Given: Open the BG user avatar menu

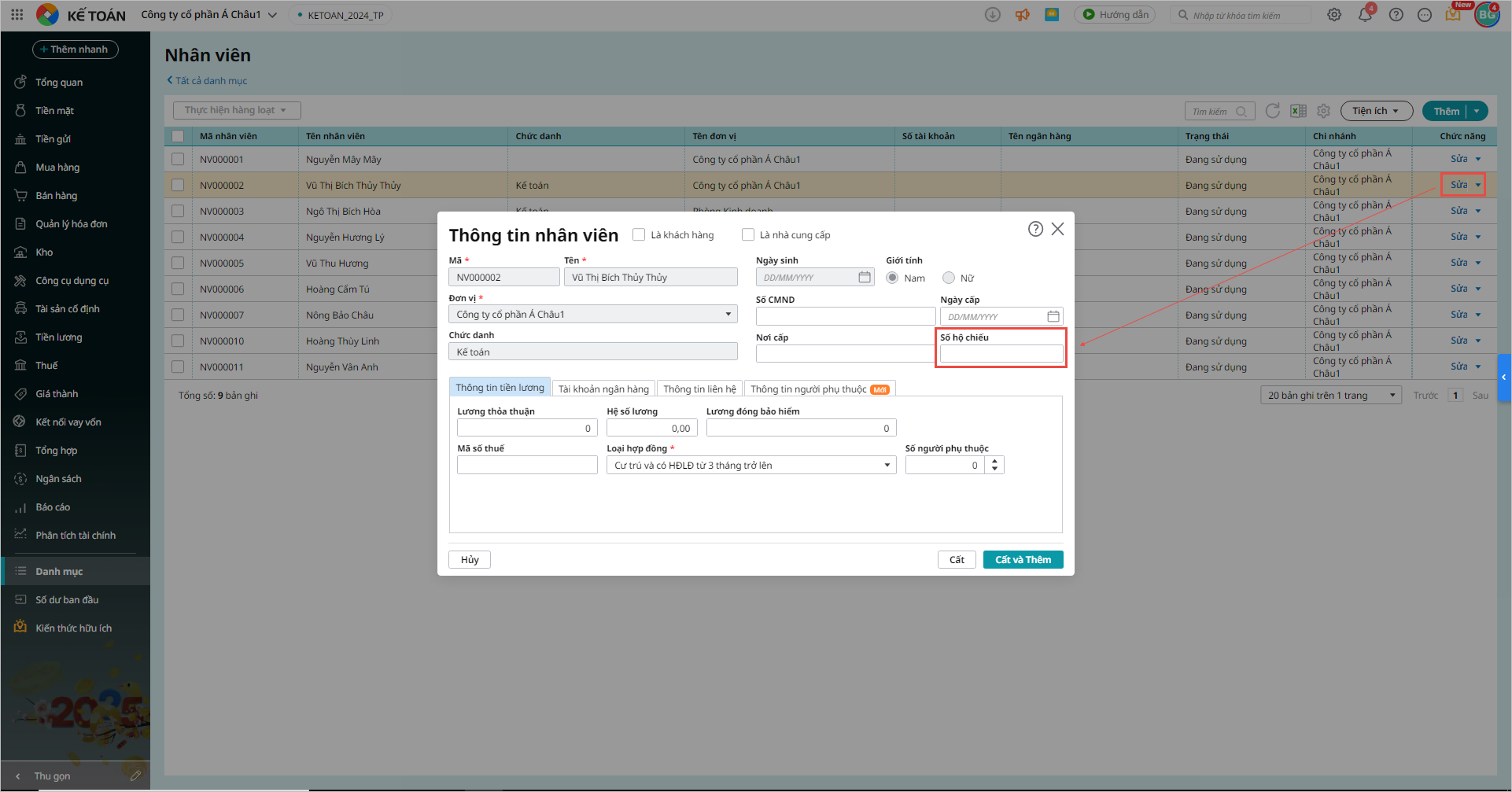Looking at the screenshot, I should coord(1487,14).
